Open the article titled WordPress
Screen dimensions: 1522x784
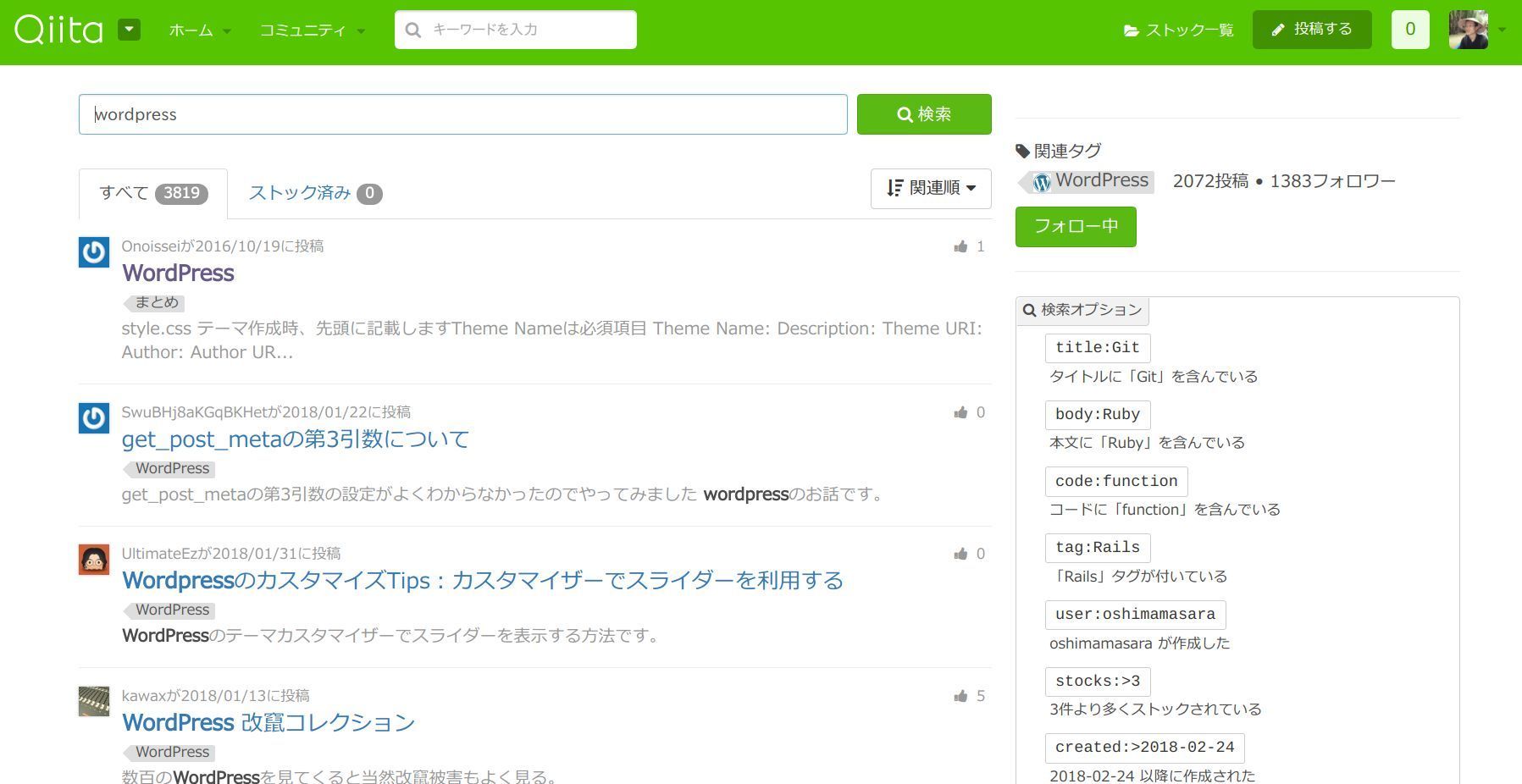[178, 273]
